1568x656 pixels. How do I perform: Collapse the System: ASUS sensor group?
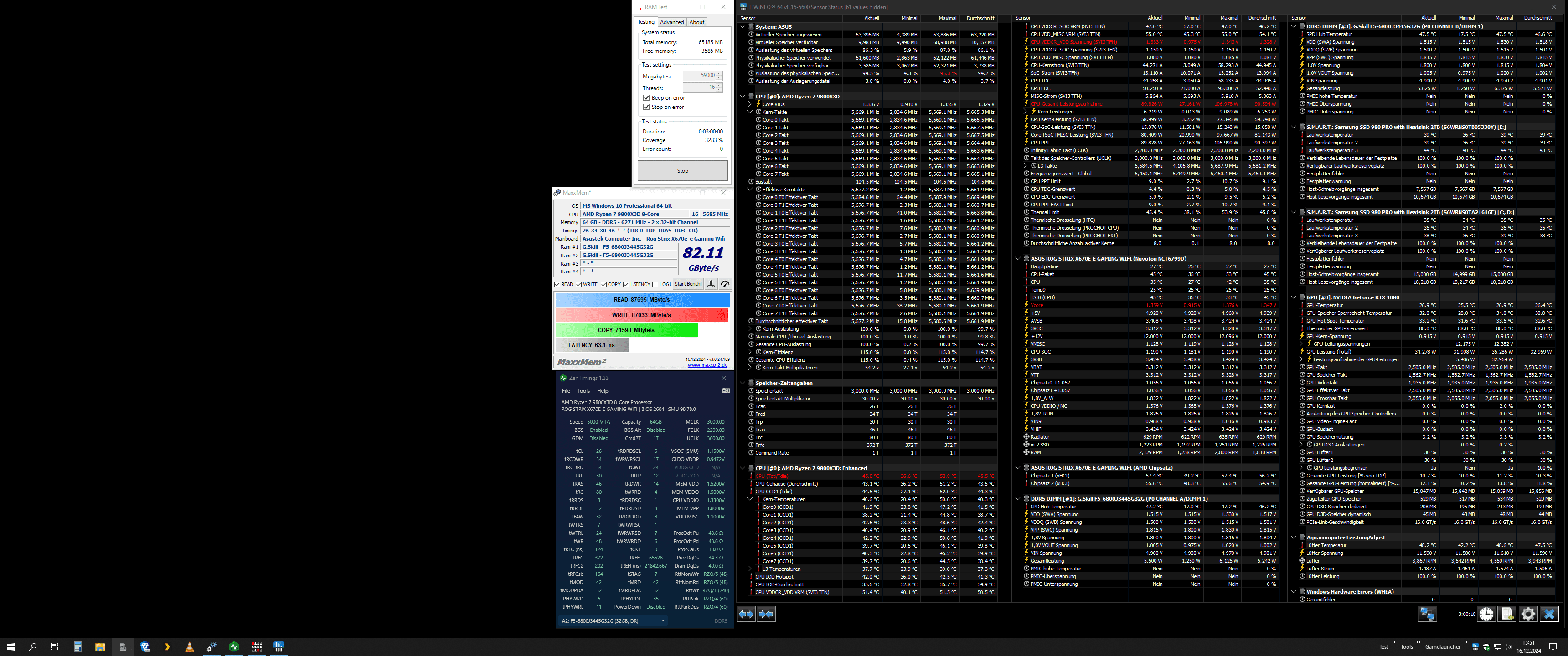[743, 27]
